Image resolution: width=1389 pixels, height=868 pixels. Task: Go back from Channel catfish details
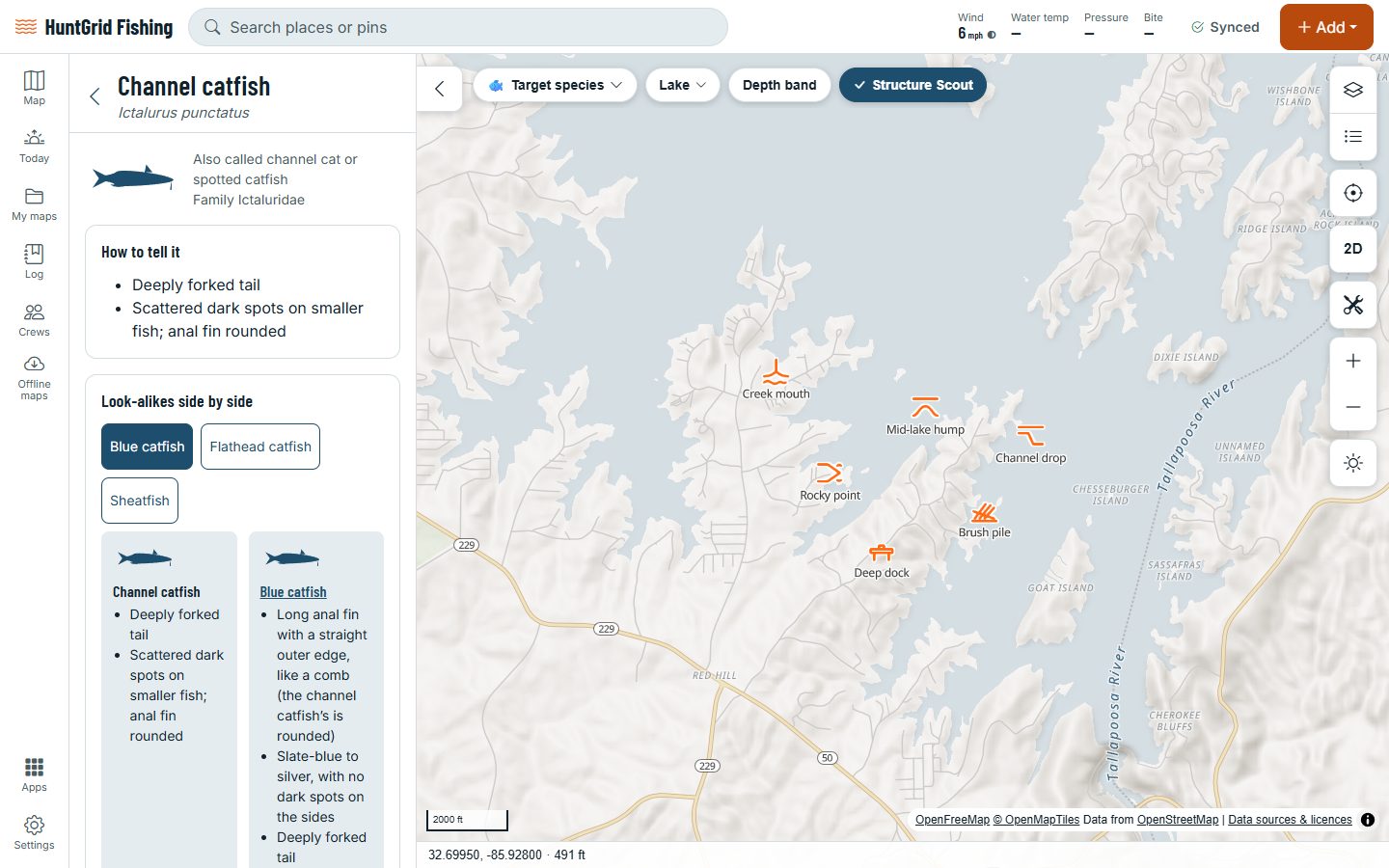[95, 96]
